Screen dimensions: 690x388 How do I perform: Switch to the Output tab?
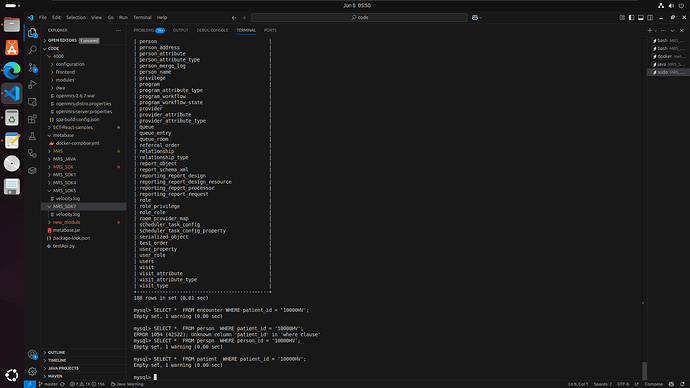(180, 30)
